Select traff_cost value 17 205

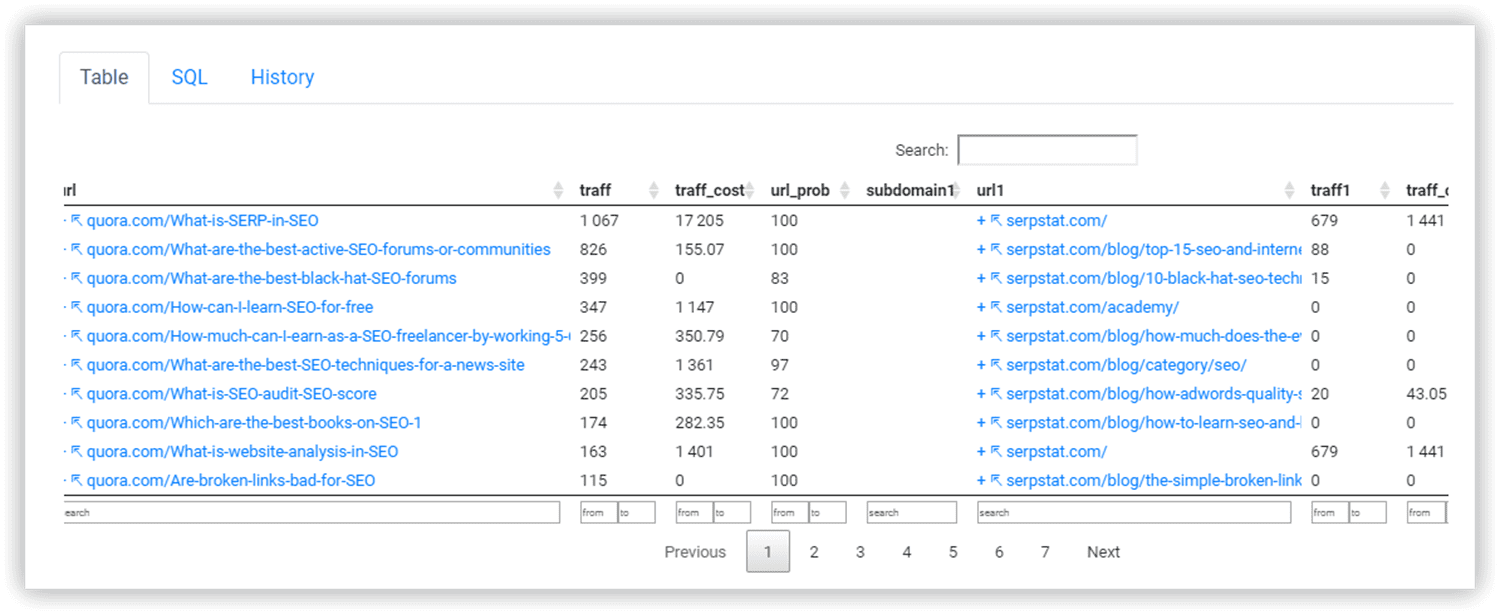700,221
